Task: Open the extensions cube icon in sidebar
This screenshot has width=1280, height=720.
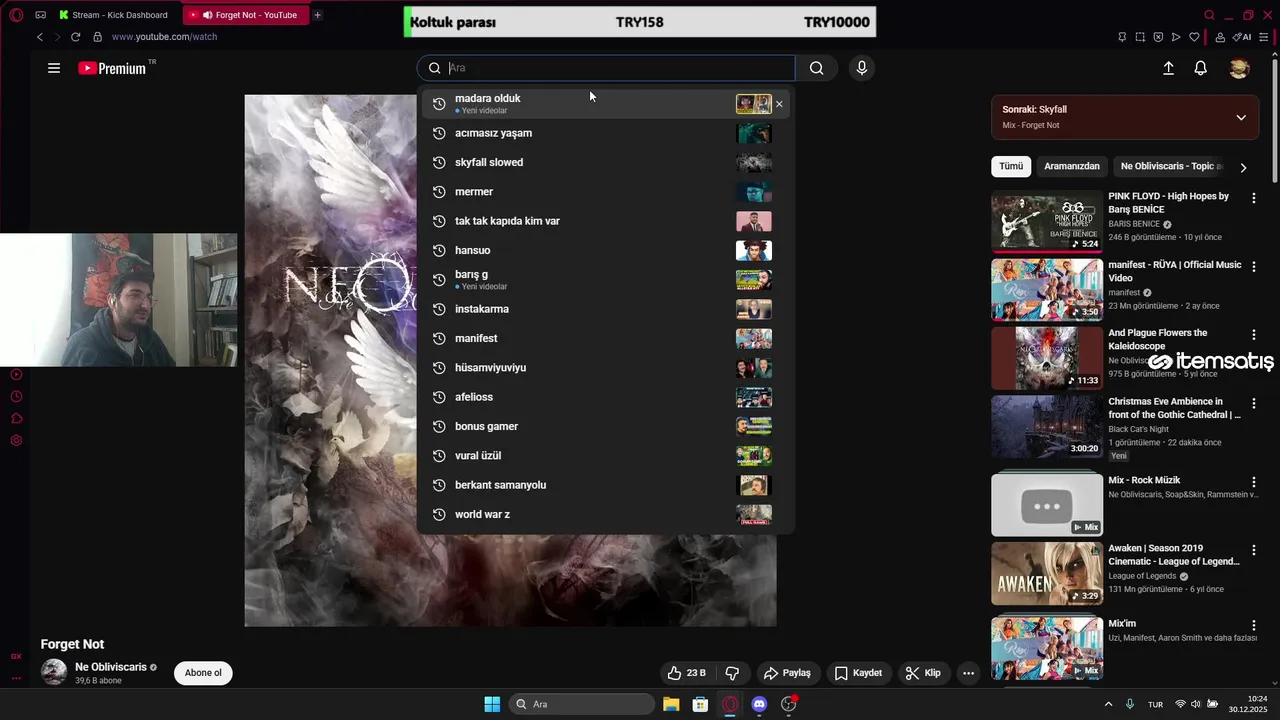Action: point(16,418)
